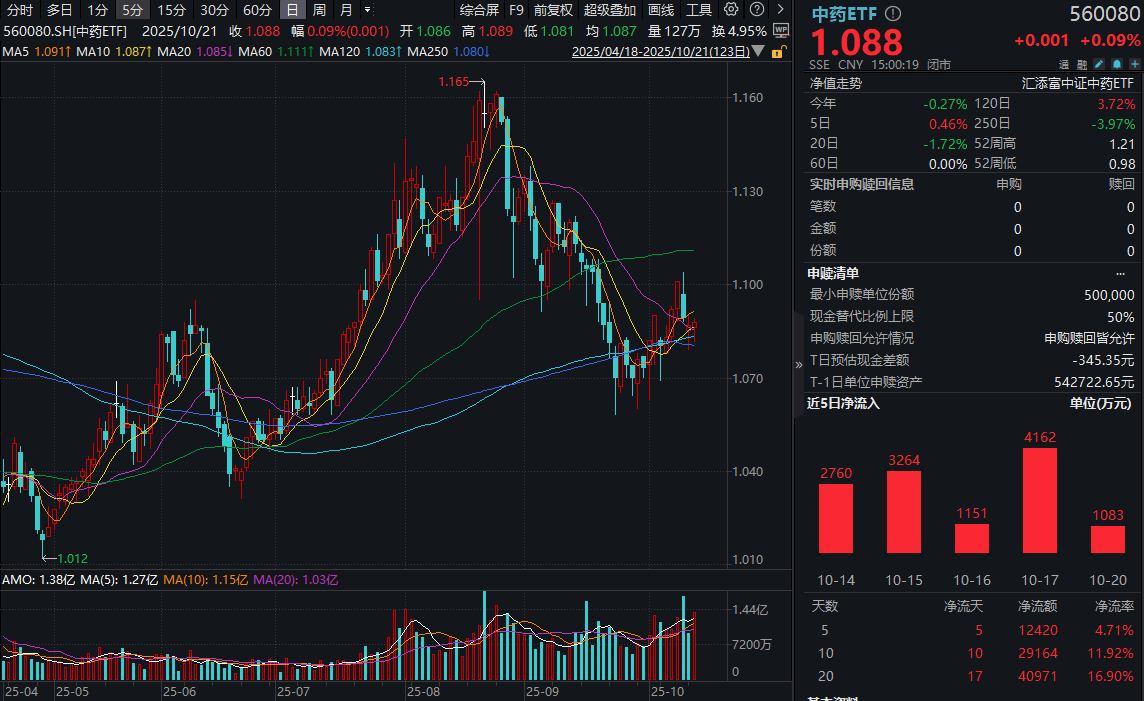Select the drawing pencil icon near quote
Viewport: 1144px width, 701px height.
pyautogui.click(x=1099, y=64)
